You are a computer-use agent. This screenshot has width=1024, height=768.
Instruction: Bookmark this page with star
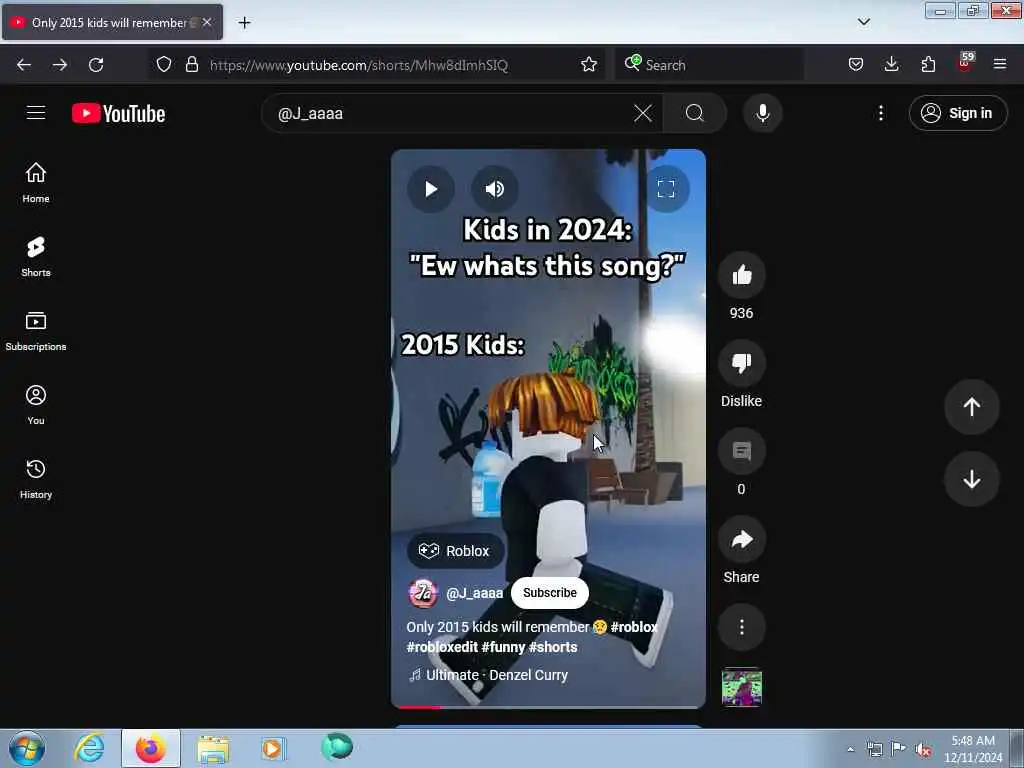(x=588, y=65)
